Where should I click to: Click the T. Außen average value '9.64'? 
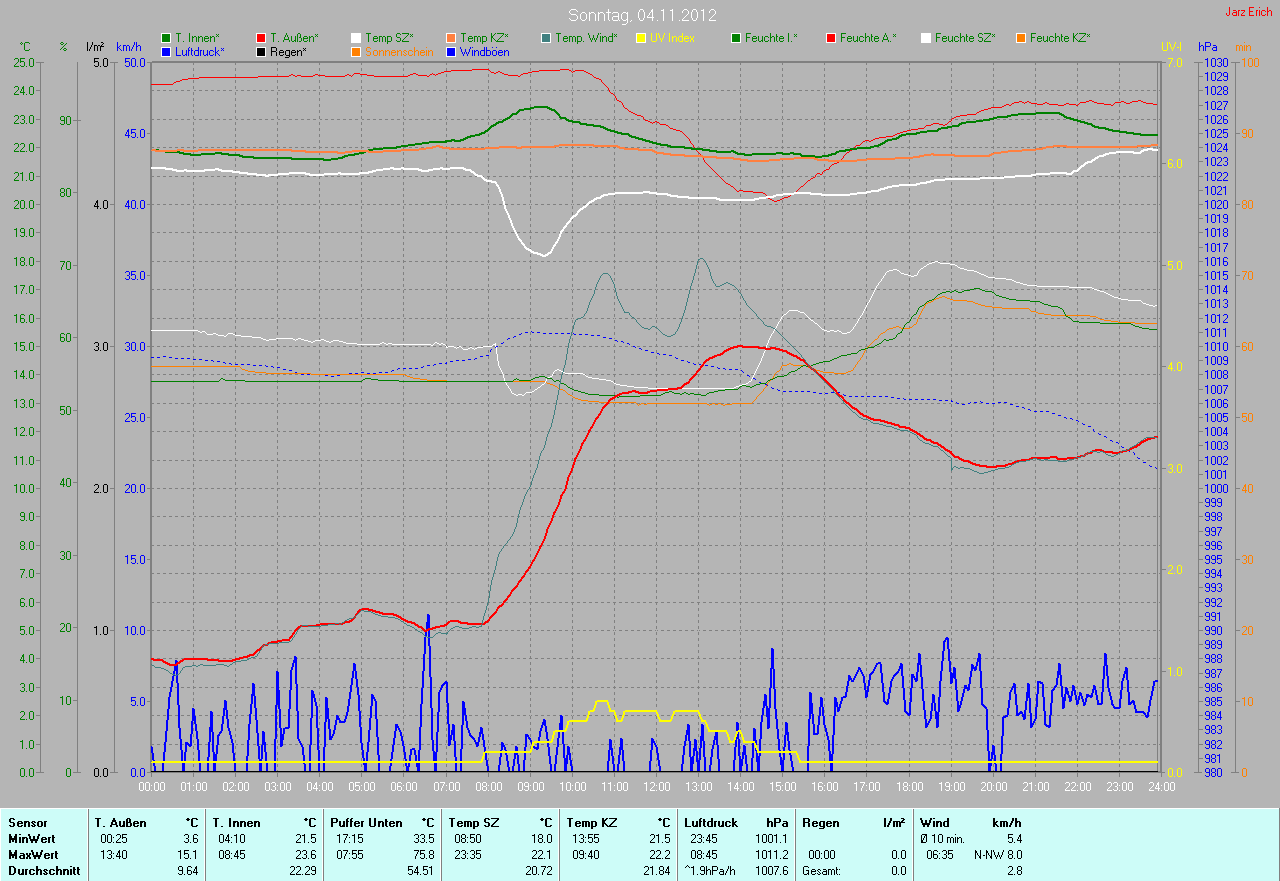[x=187, y=871]
